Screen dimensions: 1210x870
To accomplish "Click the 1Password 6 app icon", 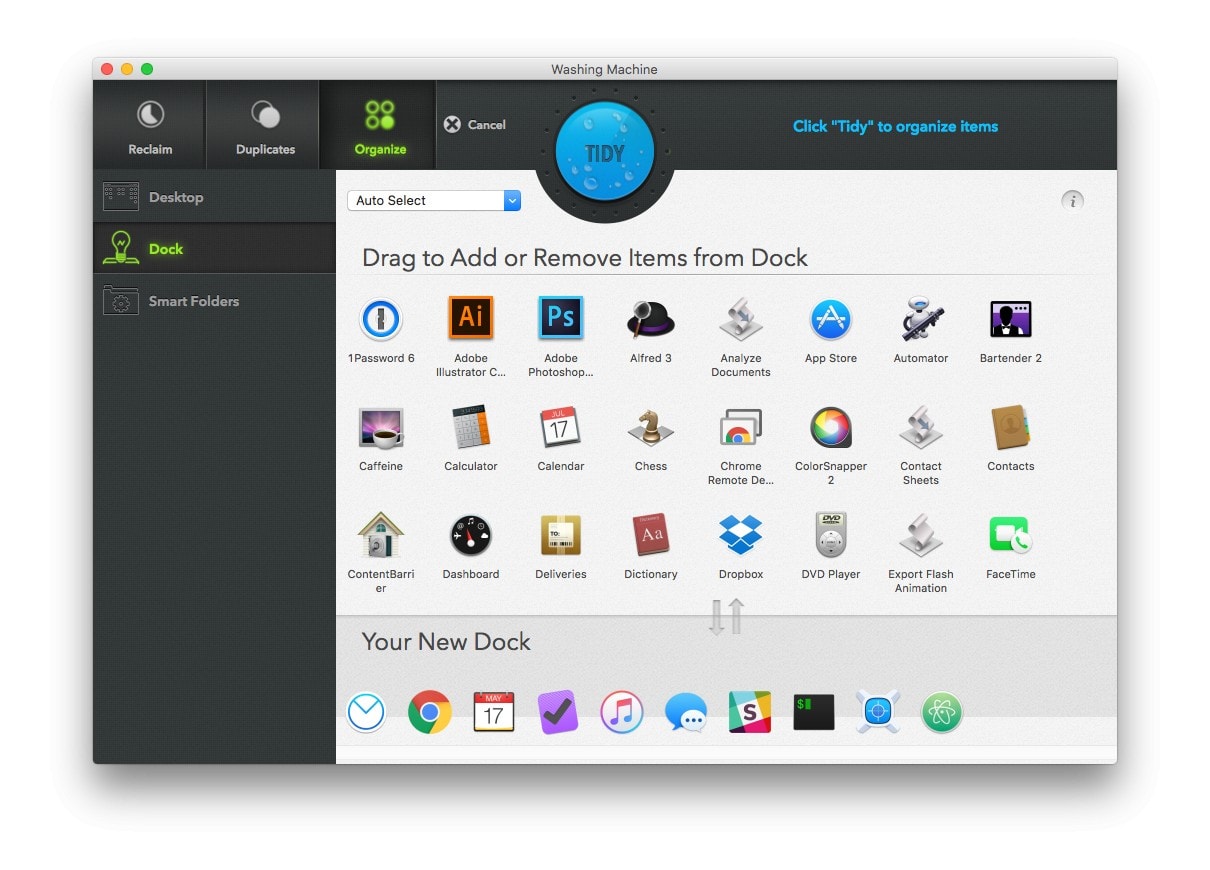I will [x=380, y=320].
